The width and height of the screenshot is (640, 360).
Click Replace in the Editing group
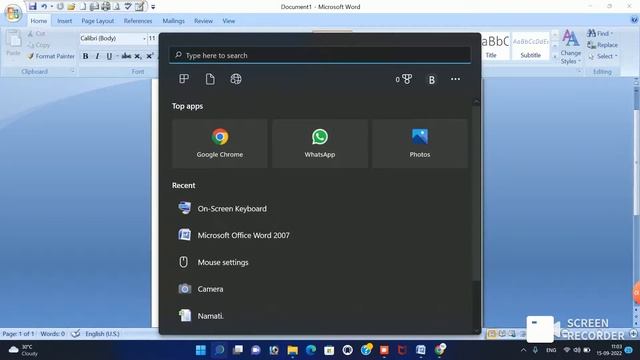click(603, 45)
